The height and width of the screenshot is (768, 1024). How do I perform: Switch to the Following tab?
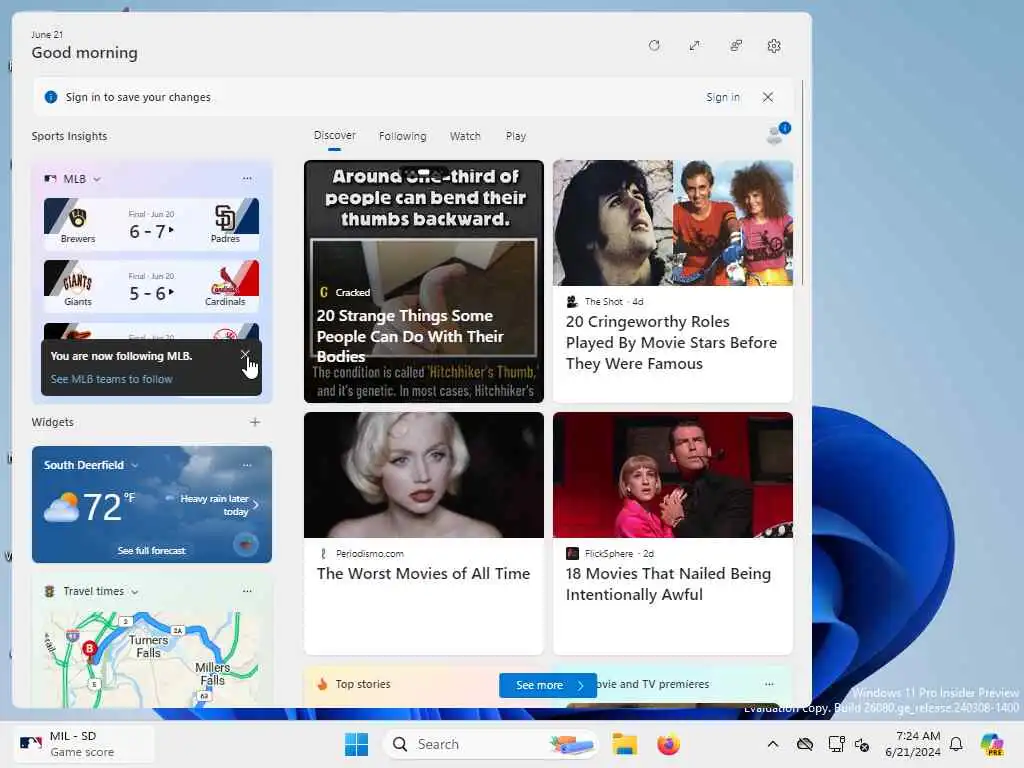coord(402,136)
